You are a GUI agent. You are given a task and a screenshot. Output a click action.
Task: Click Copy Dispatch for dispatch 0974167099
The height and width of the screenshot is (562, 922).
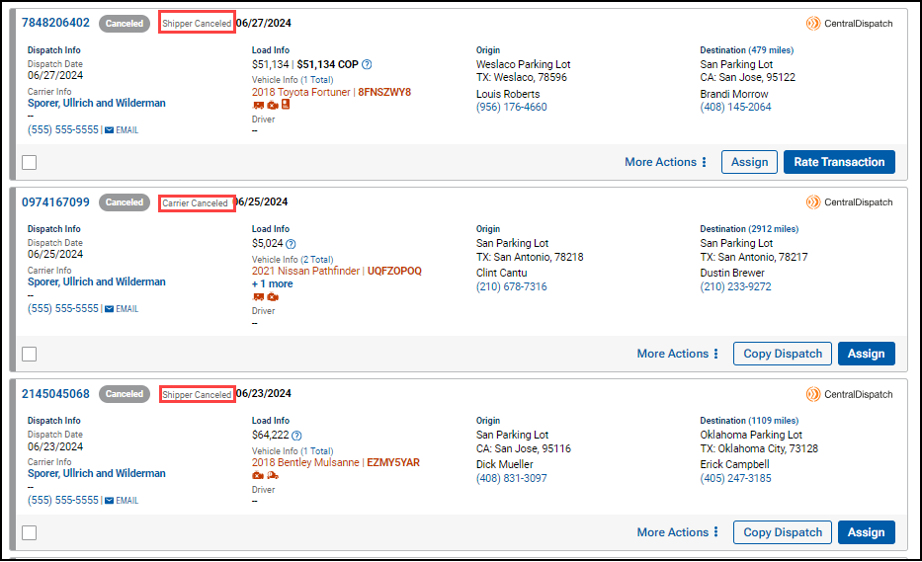pyautogui.click(x=783, y=354)
